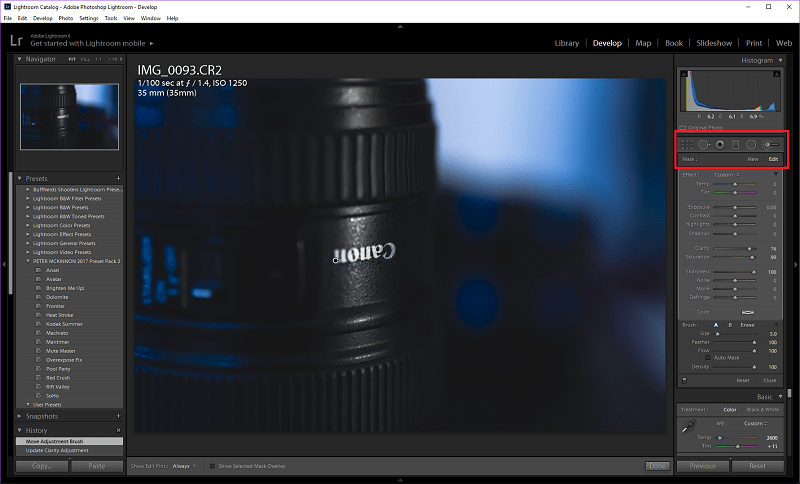Select the Erase brush mode

point(747,325)
